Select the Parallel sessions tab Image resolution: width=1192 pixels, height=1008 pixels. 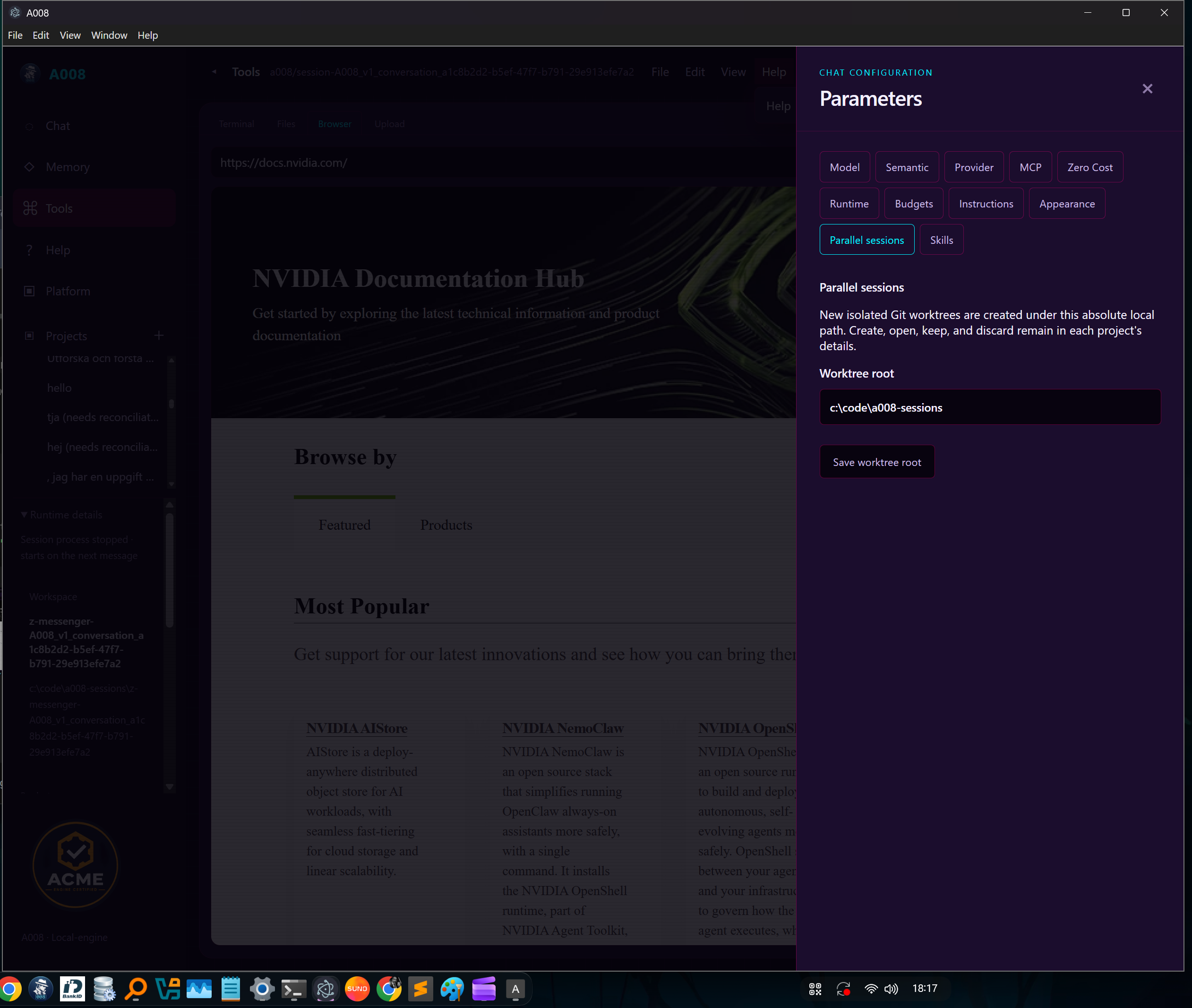[866, 240]
